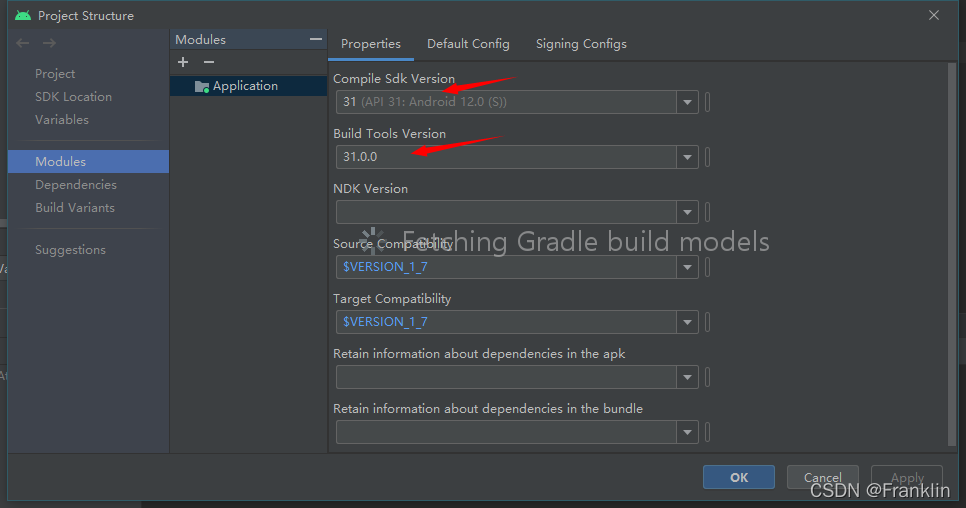Click the properties panel vertical scrollbar
966x508 pixels.
[x=952, y=254]
